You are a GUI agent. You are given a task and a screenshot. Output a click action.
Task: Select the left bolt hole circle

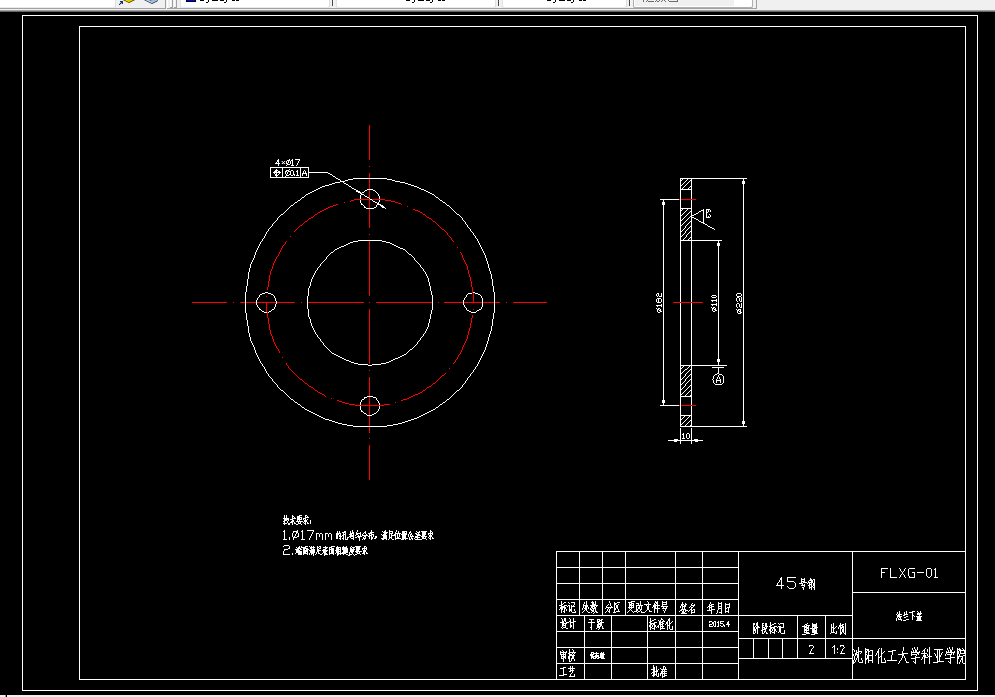coord(266,302)
